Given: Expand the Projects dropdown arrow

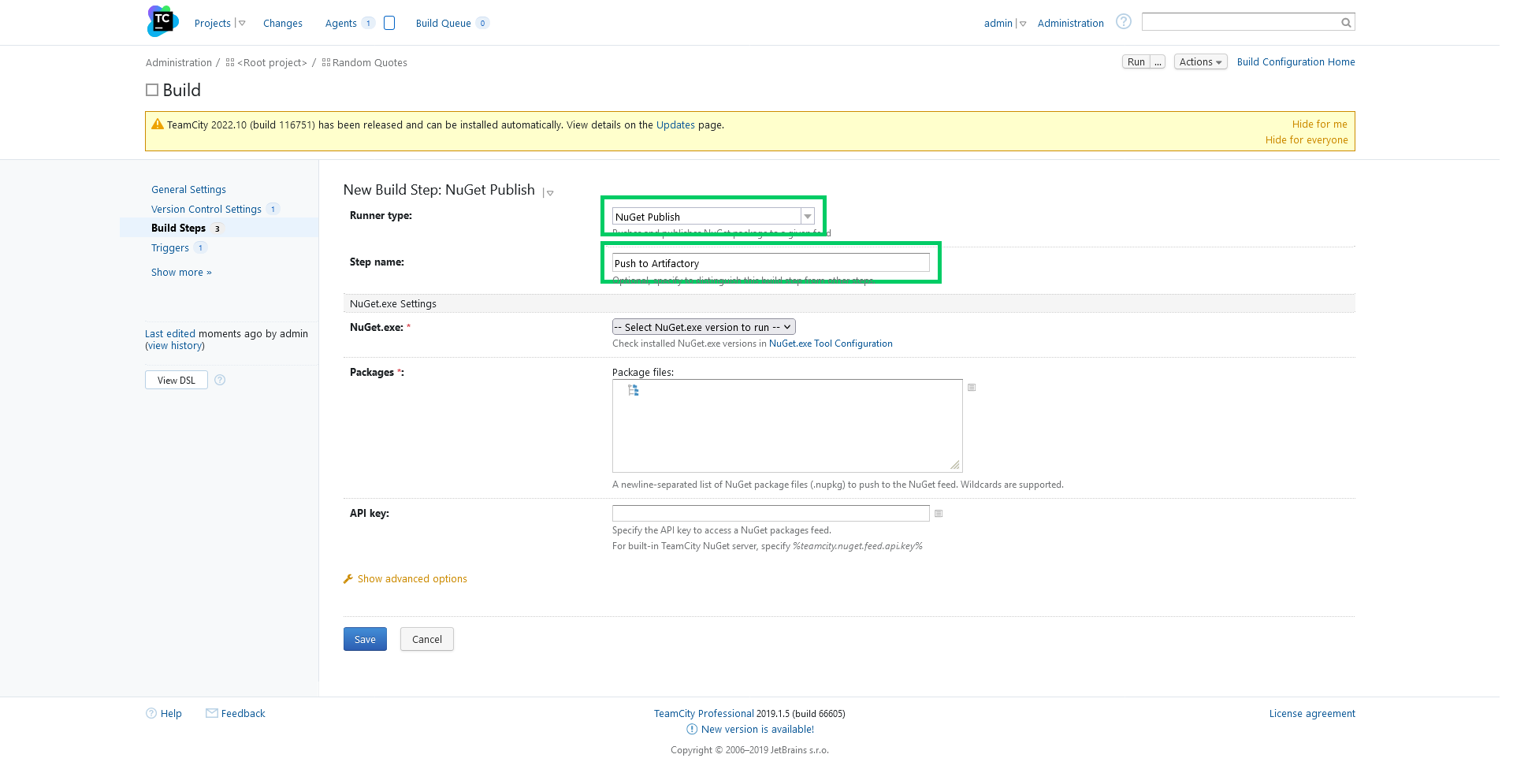Looking at the screenshot, I should [240, 24].
